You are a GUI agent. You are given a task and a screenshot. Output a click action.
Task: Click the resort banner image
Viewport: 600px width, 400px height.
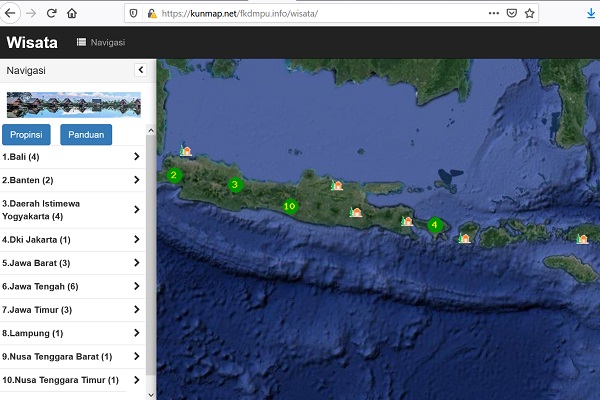[x=74, y=104]
